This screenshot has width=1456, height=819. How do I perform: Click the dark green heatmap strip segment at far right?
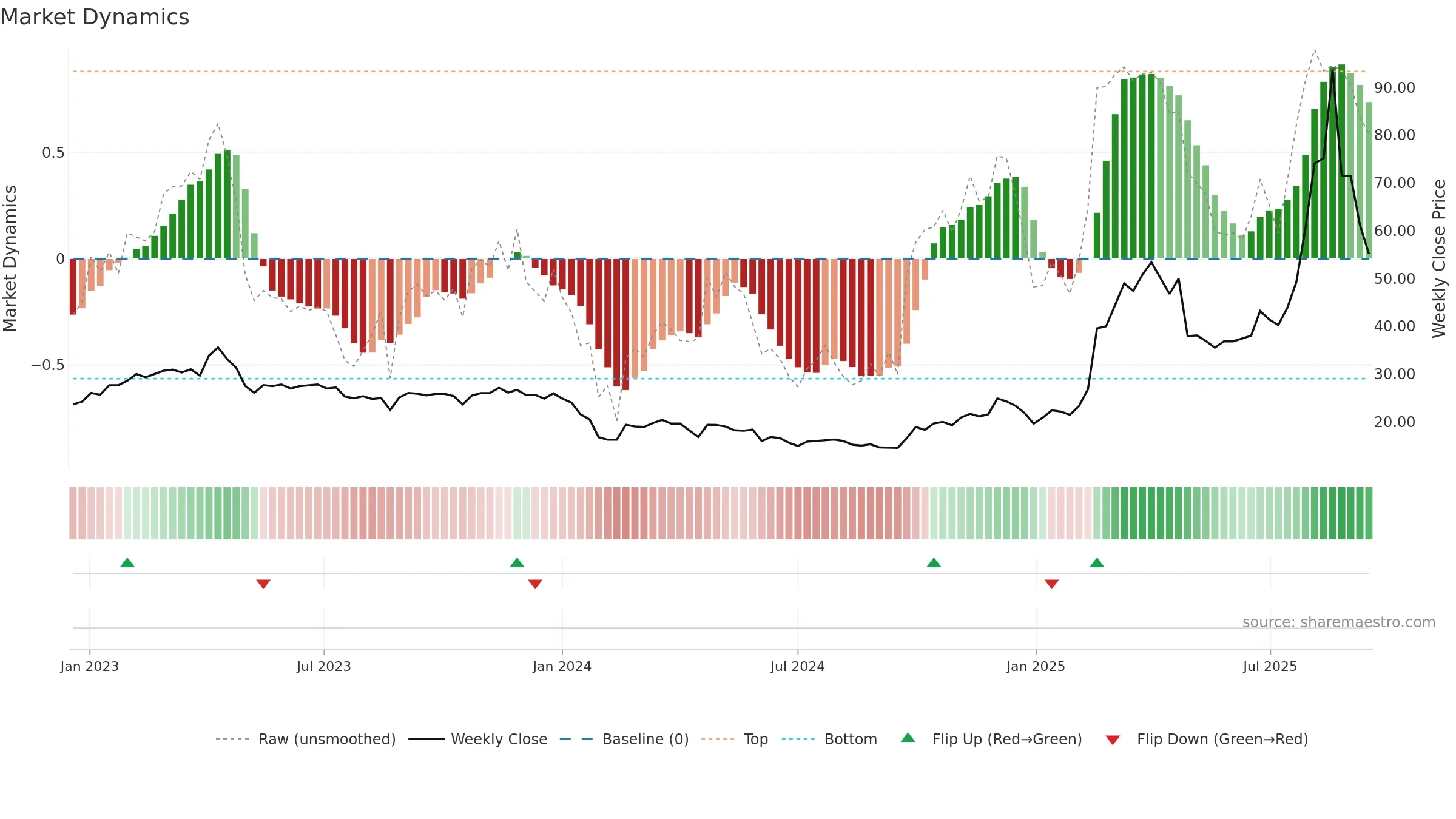point(1369,513)
